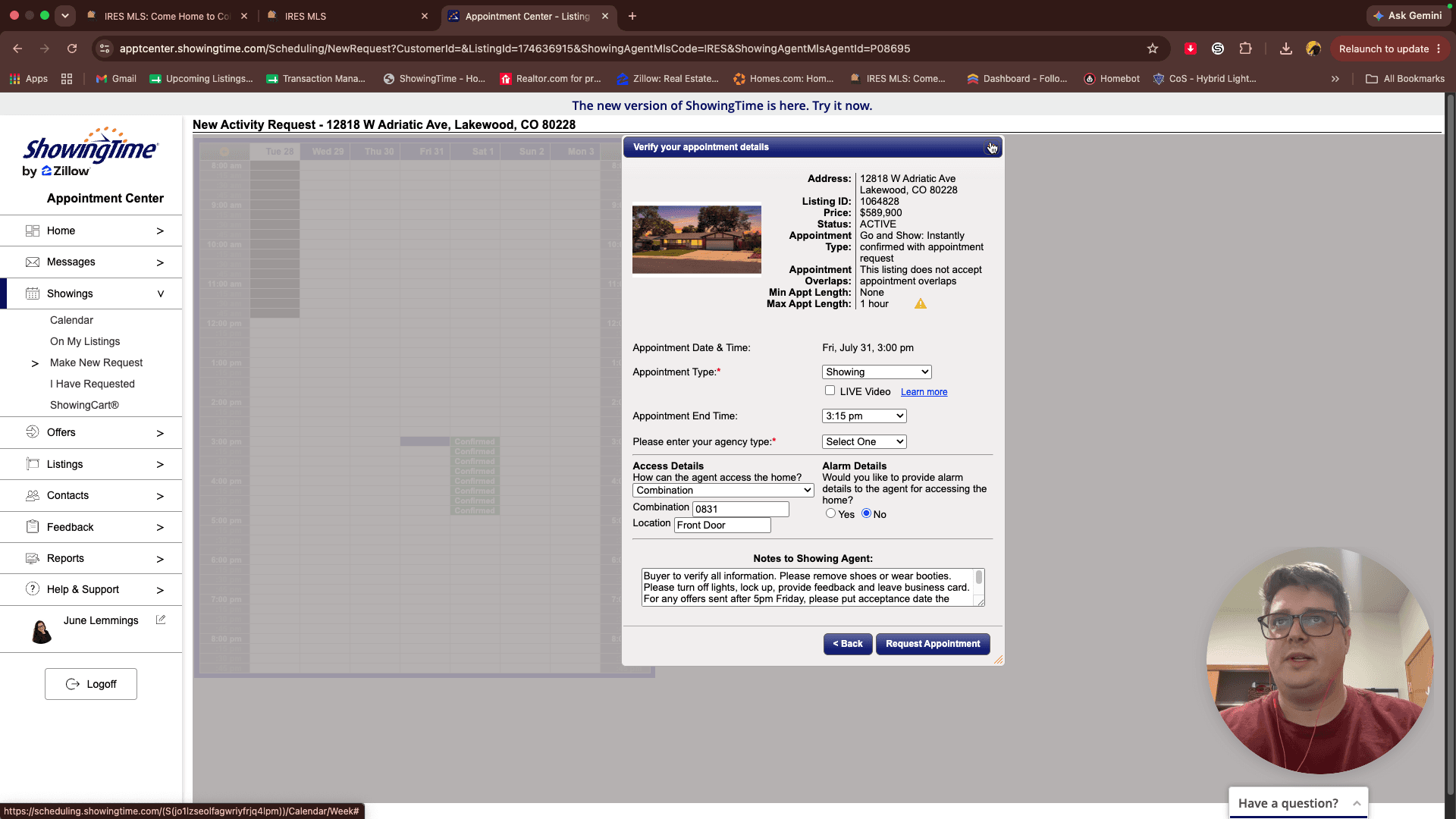Viewport: 1456px width, 819px height.
Task: Click the ShowingTime by Zillow logo
Action: (x=90, y=153)
